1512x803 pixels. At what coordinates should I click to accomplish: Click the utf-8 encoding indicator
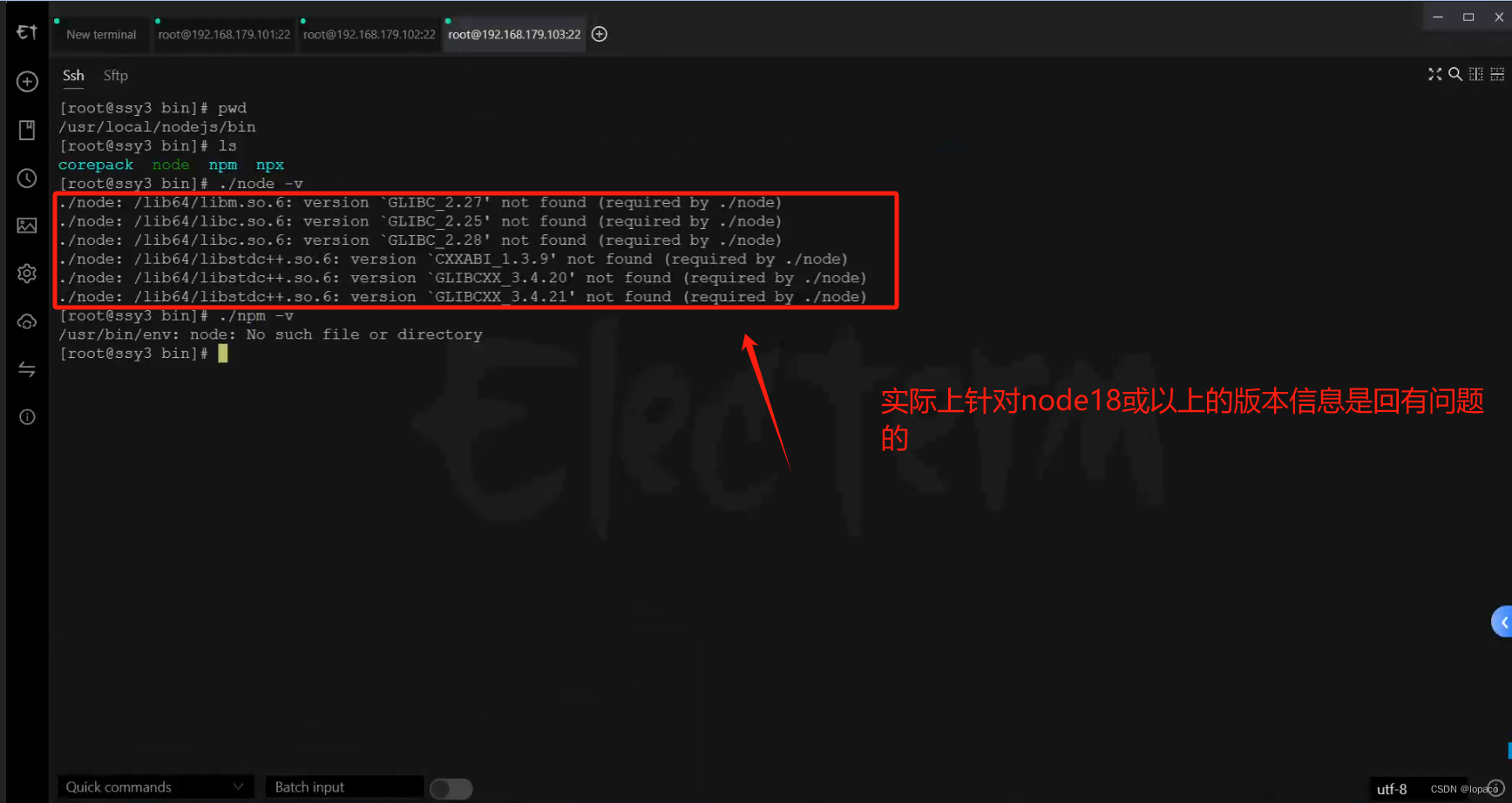click(1392, 789)
